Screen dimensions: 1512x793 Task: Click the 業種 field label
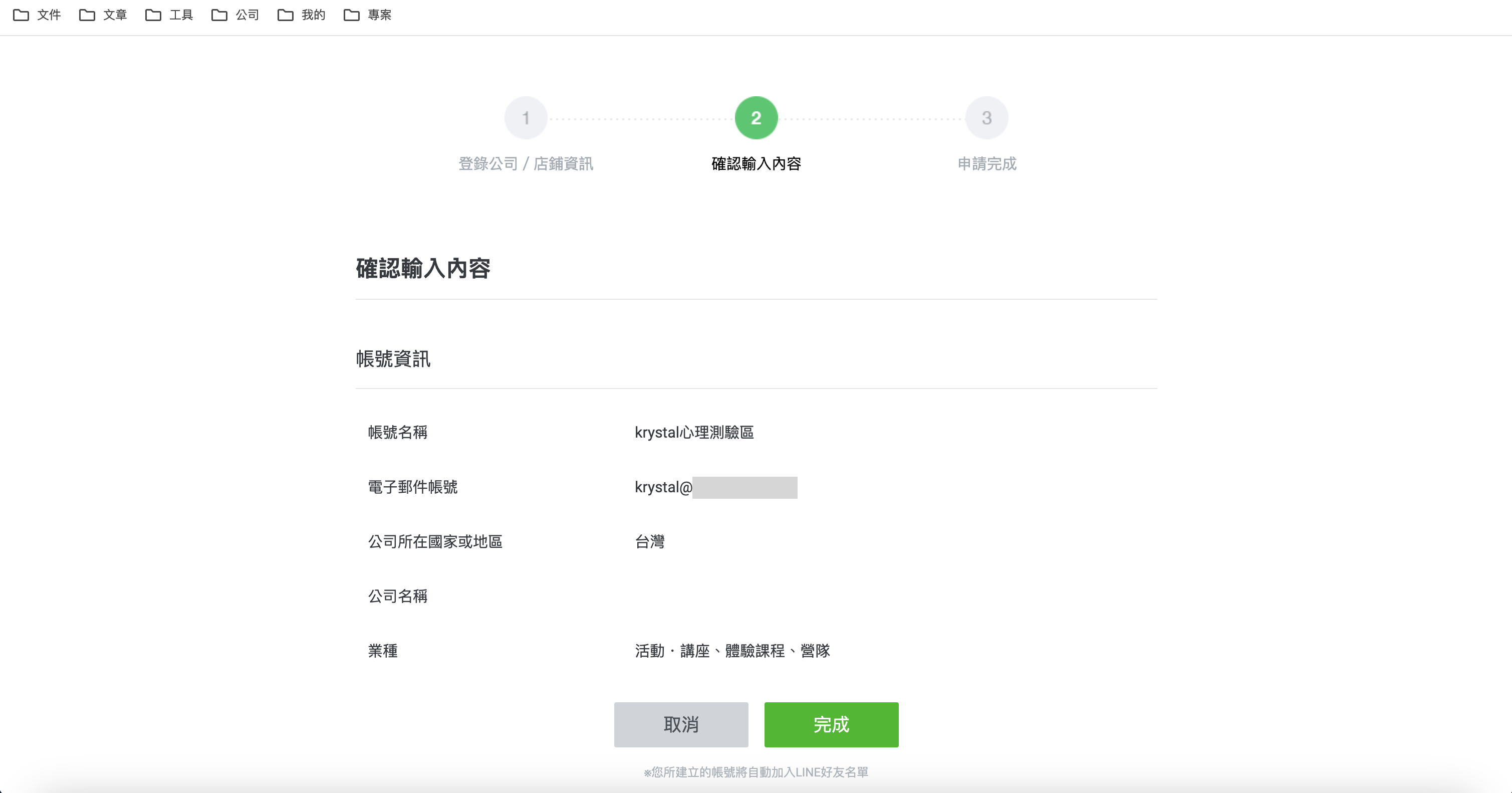383,651
